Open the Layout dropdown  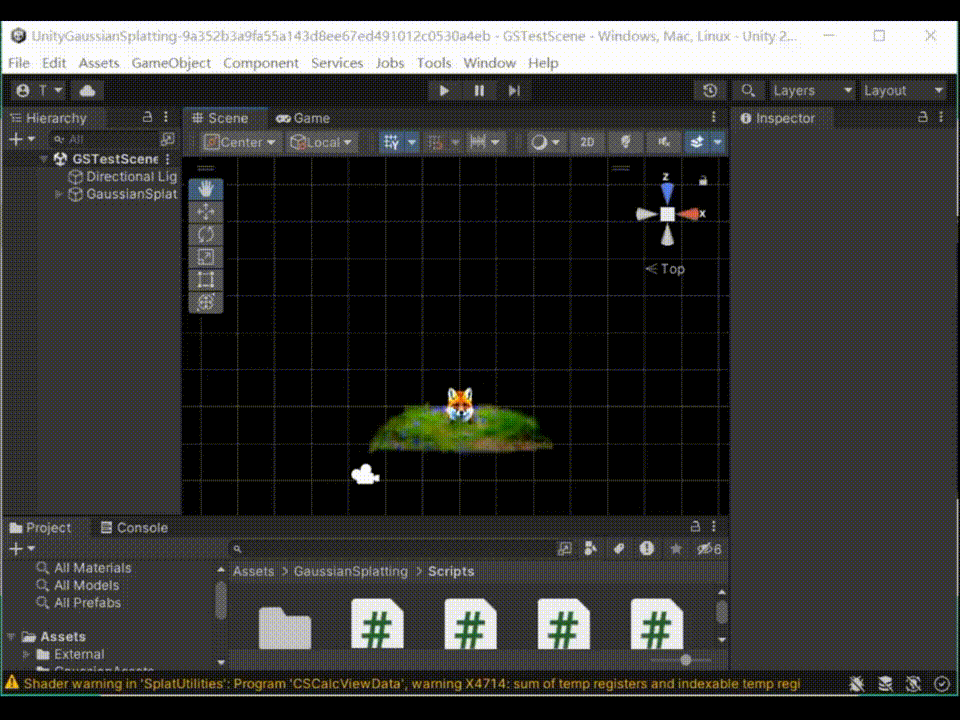[x=903, y=91]
